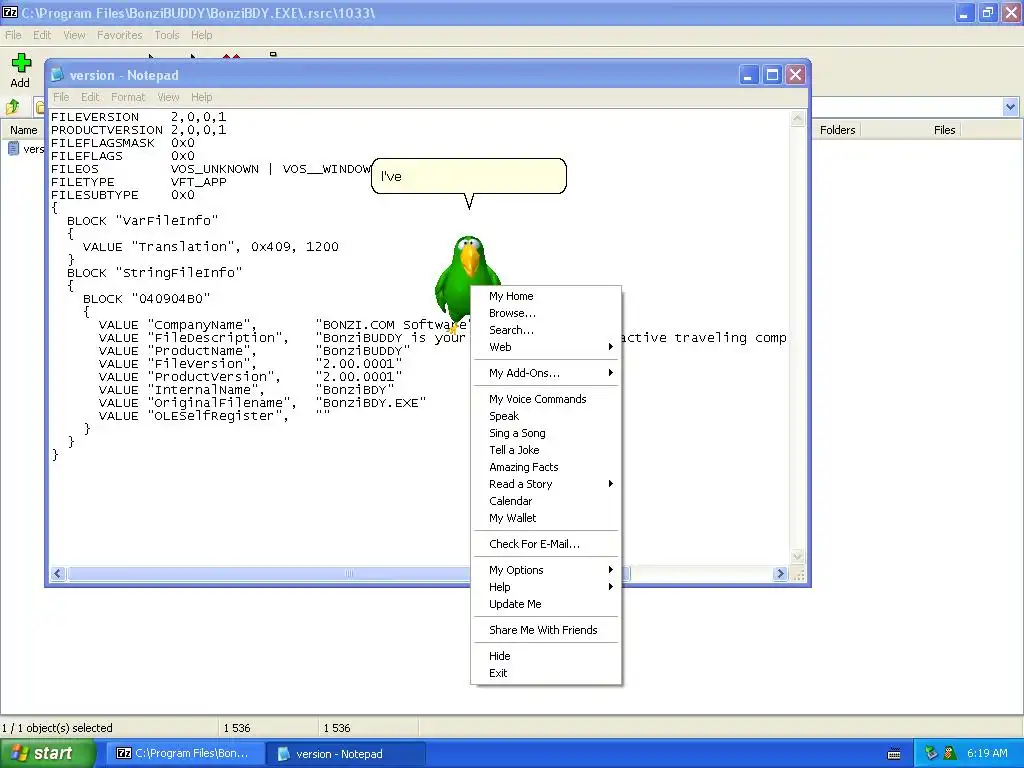Open the 7-Zip address bar dropdown arrow
The image size is (1024, 768).
click(x=1010, y=106)
